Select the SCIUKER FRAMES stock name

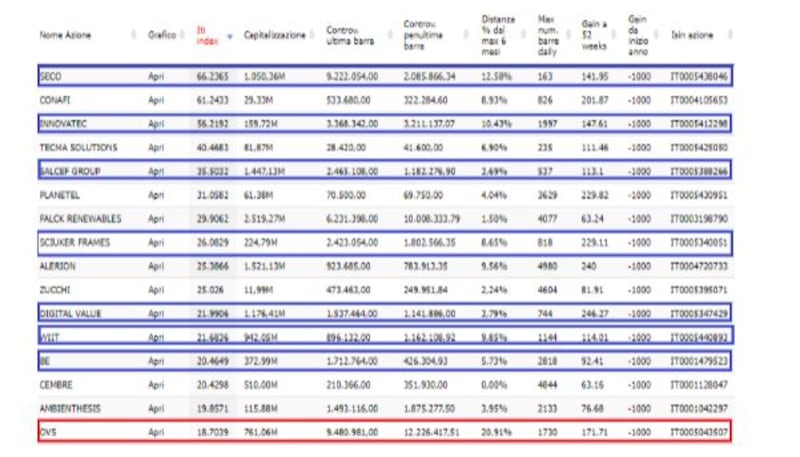[75, 242]
